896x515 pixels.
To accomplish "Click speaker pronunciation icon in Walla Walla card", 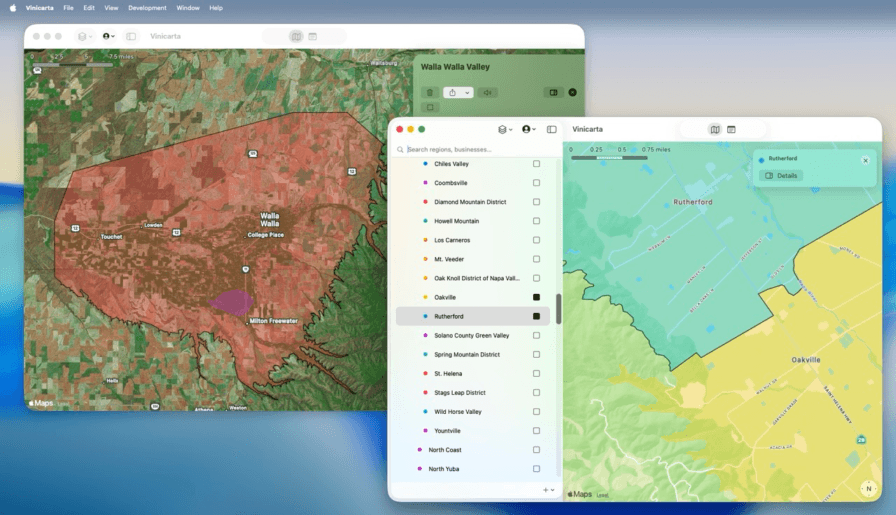I will (487, 93).
